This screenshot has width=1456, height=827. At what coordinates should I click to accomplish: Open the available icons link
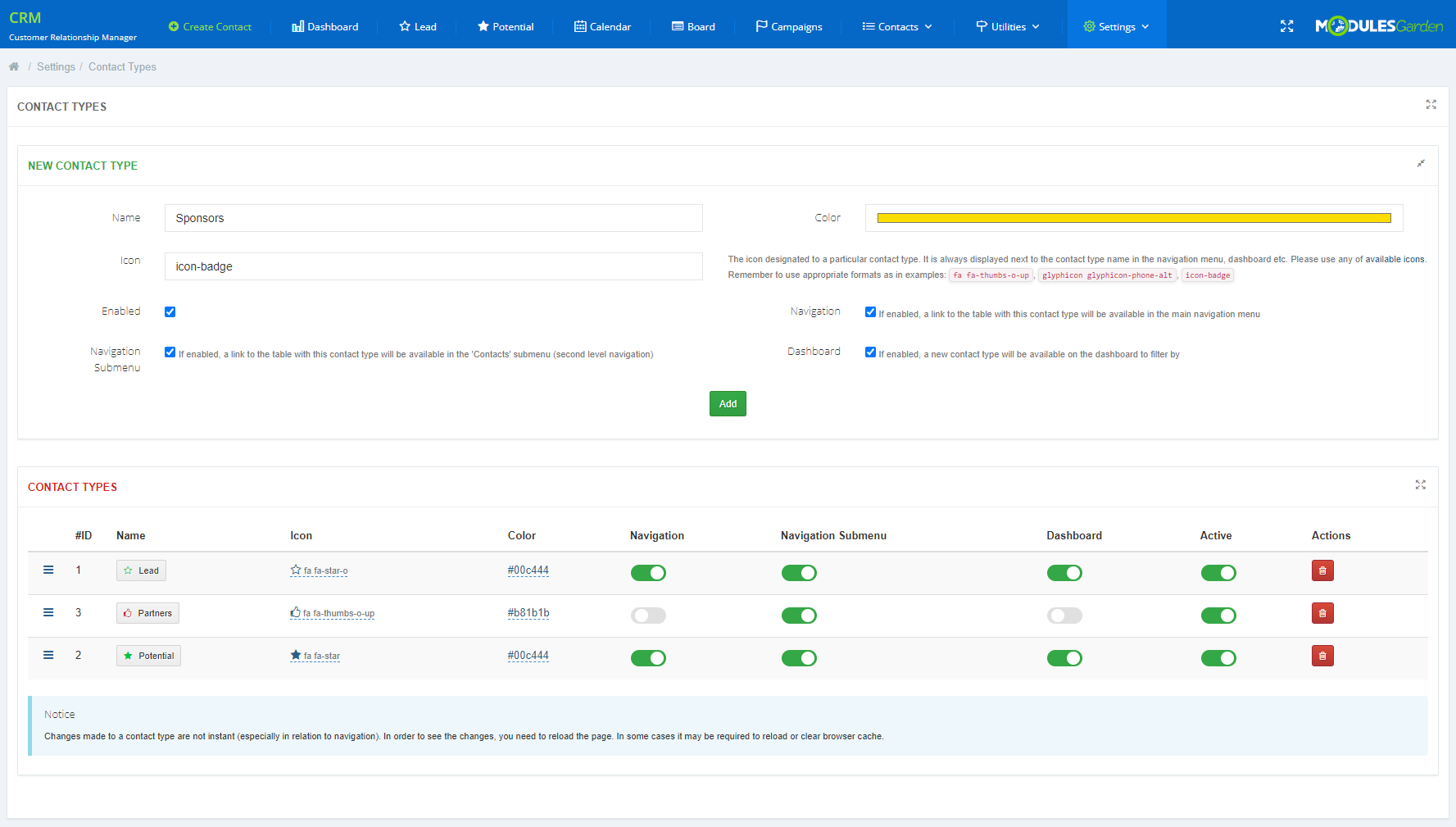pyautogui.click(x=1395, y=259)
